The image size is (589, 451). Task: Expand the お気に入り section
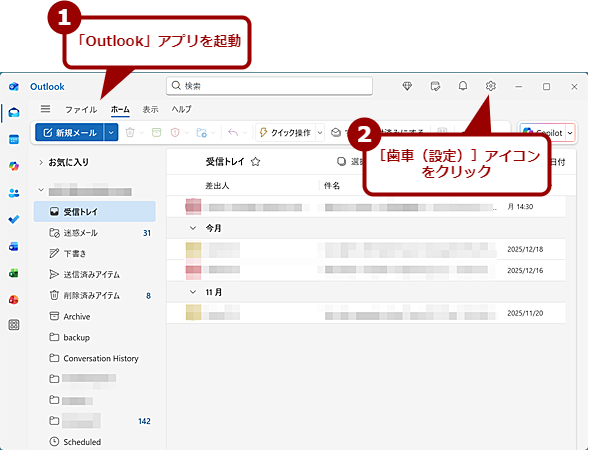tap(41, 162)
